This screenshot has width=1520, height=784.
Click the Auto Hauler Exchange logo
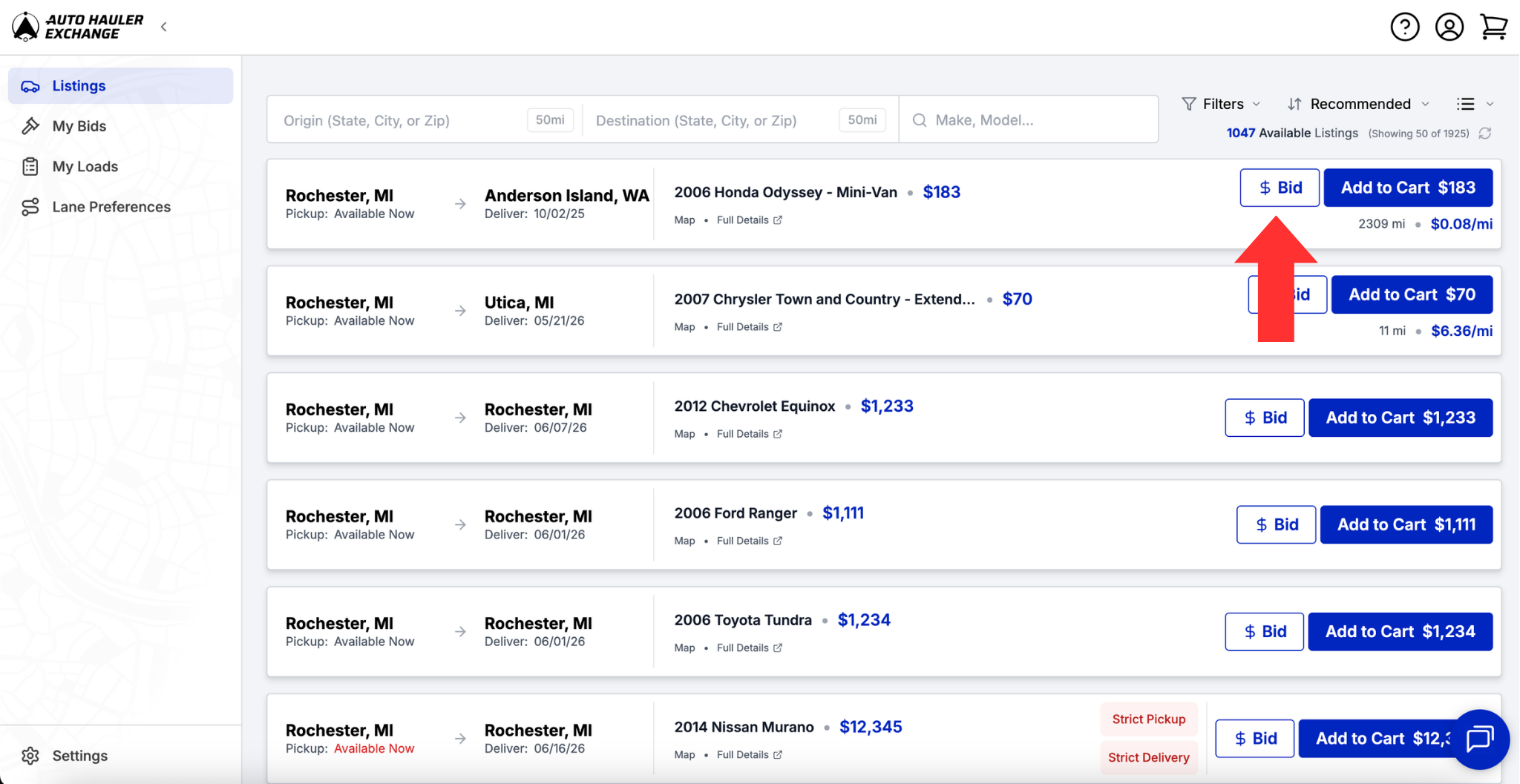[78, 27]
